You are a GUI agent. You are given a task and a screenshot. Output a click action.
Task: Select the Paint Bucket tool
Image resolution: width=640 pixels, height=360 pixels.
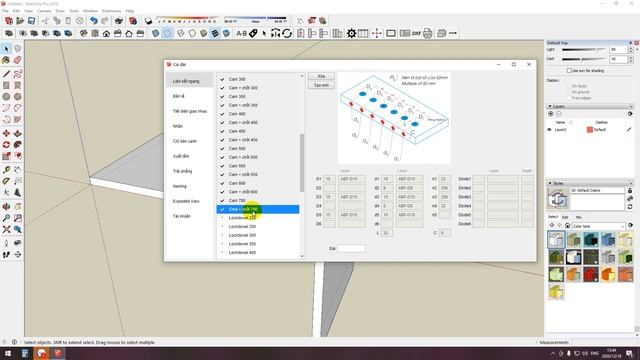pos(6,60)
